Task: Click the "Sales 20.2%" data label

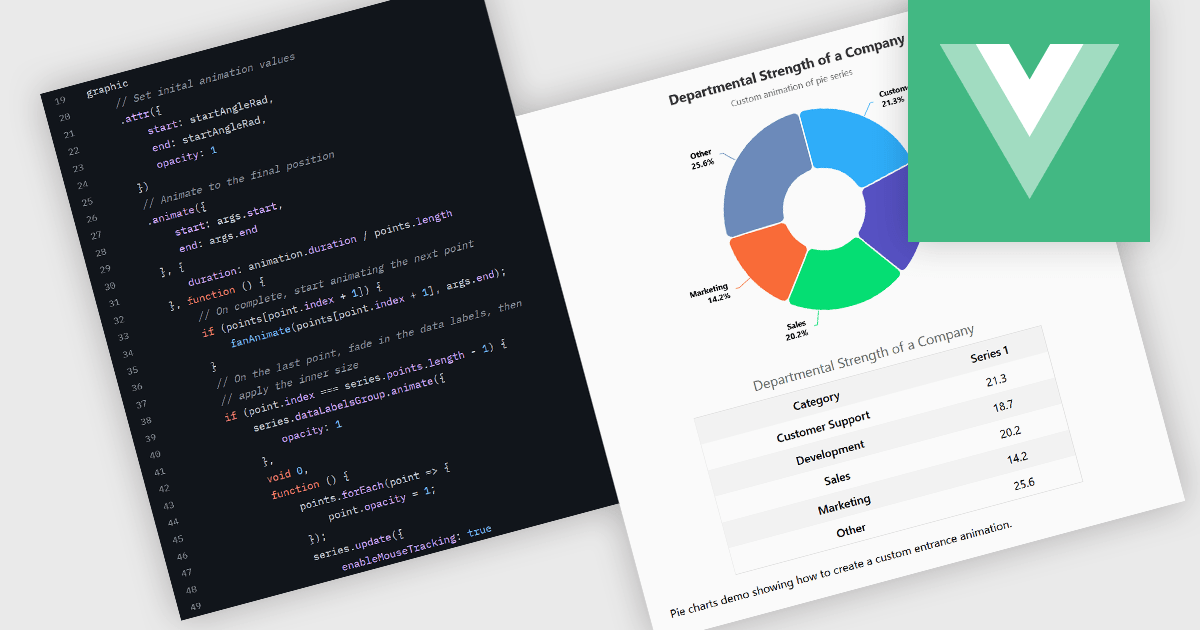Action: pyautogui.click(x=795, y=328)
